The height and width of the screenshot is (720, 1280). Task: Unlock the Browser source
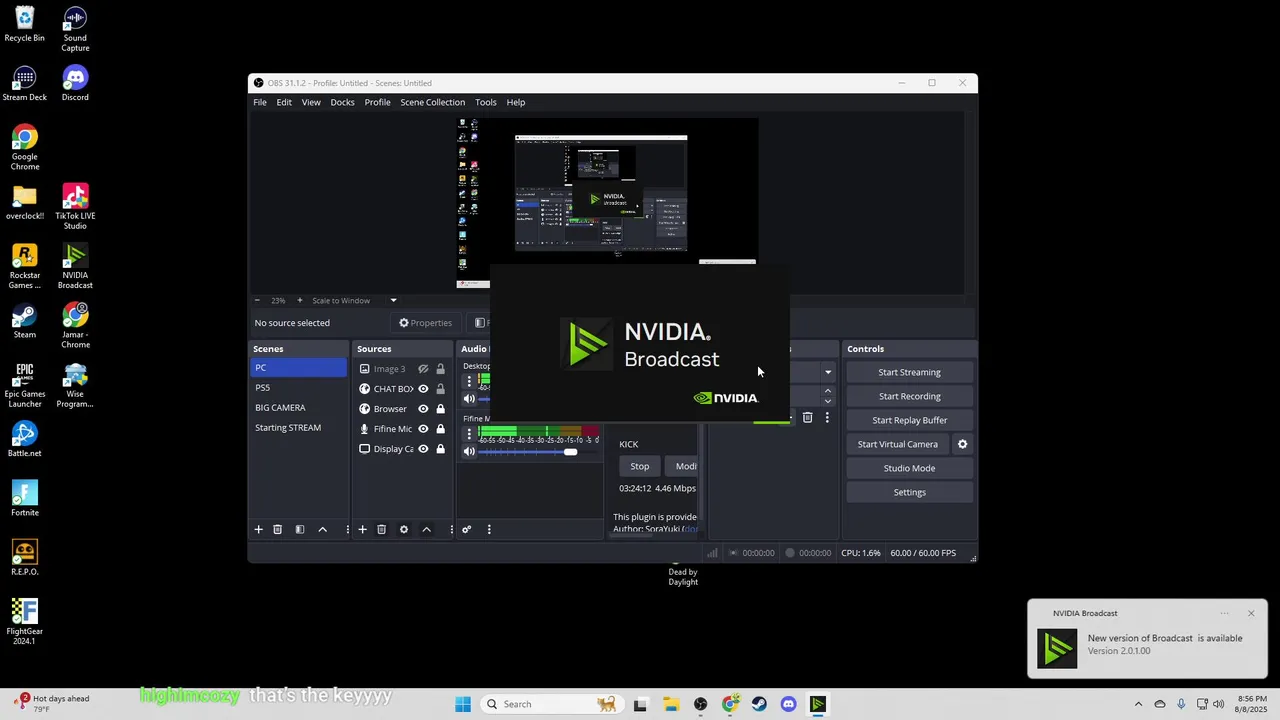[440, 409]
